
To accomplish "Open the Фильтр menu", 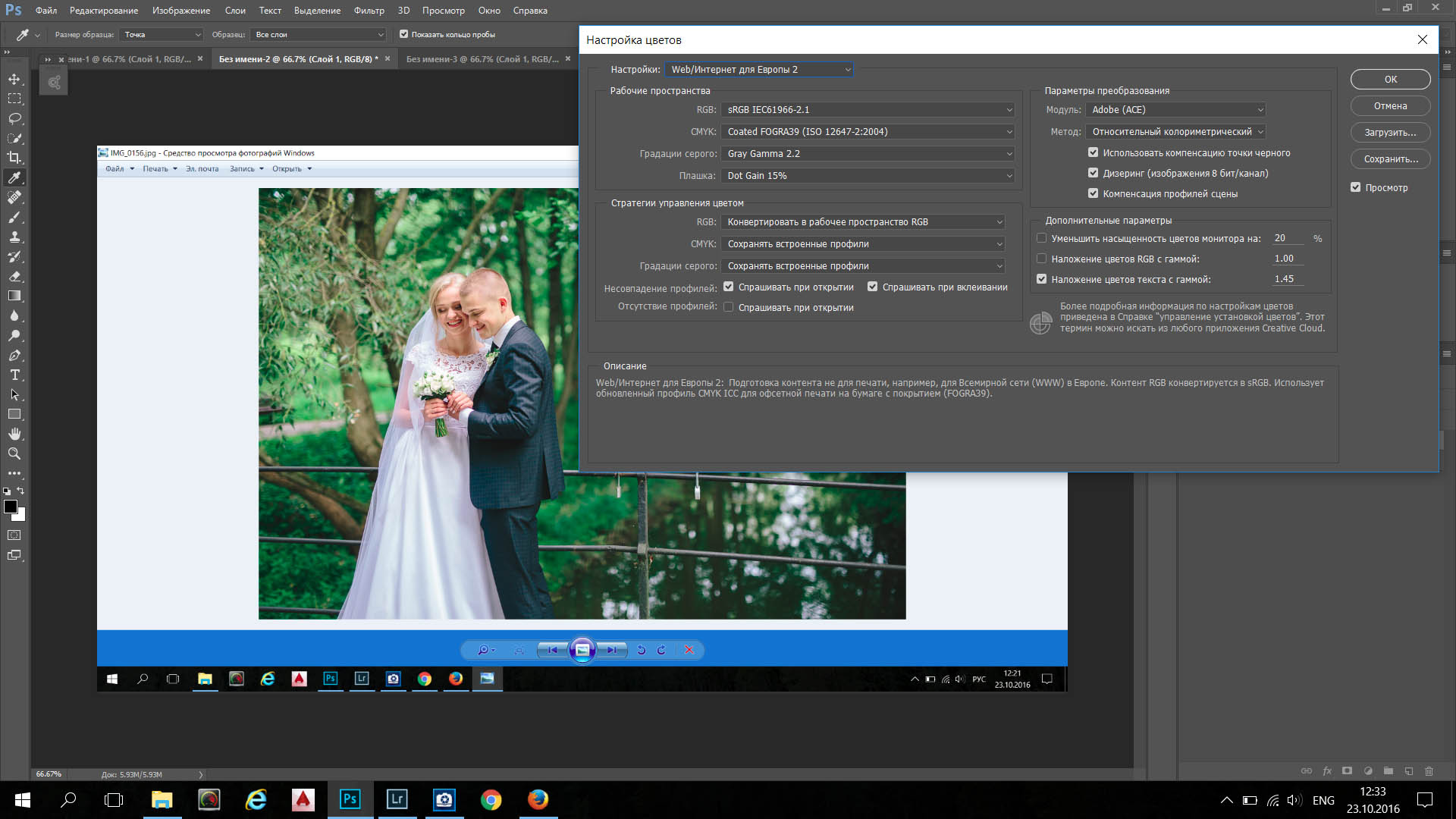I will point(369,11).
